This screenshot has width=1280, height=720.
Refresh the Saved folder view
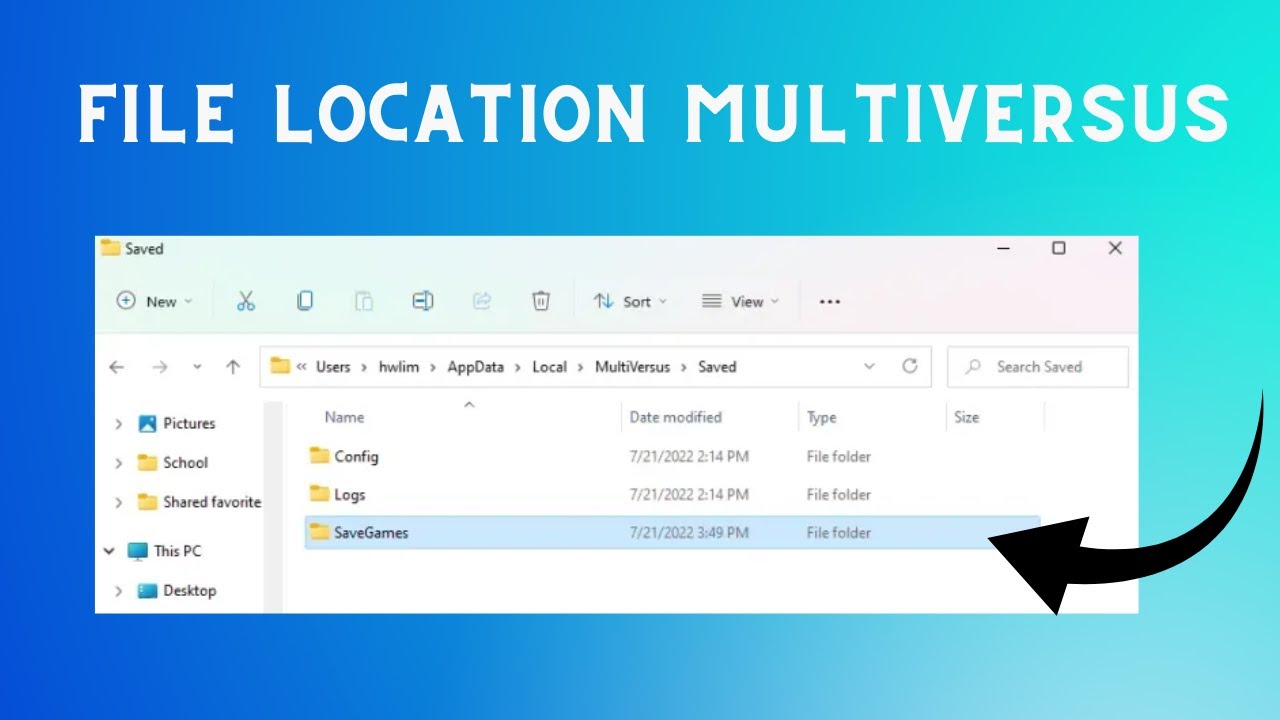click(x=910, y=366)
